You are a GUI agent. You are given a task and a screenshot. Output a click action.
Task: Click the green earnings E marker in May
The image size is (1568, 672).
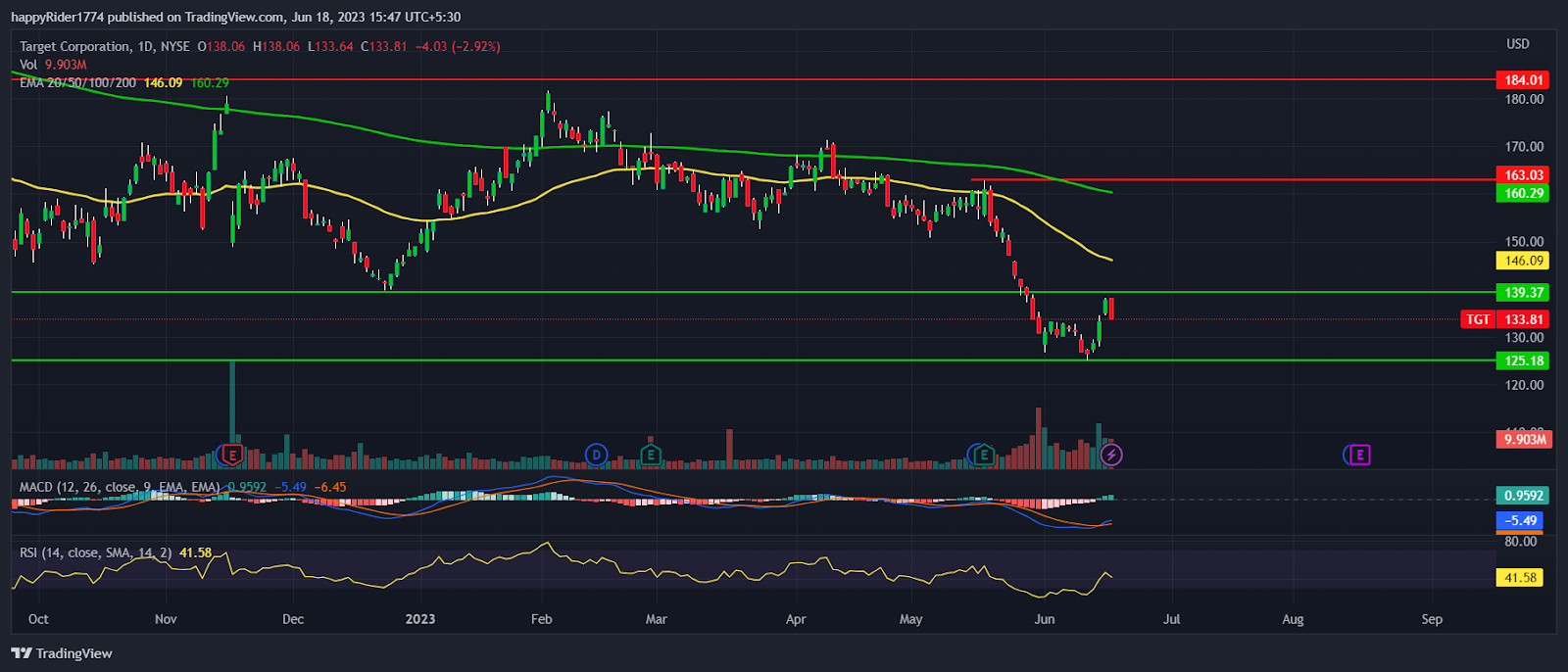(984, 455)
